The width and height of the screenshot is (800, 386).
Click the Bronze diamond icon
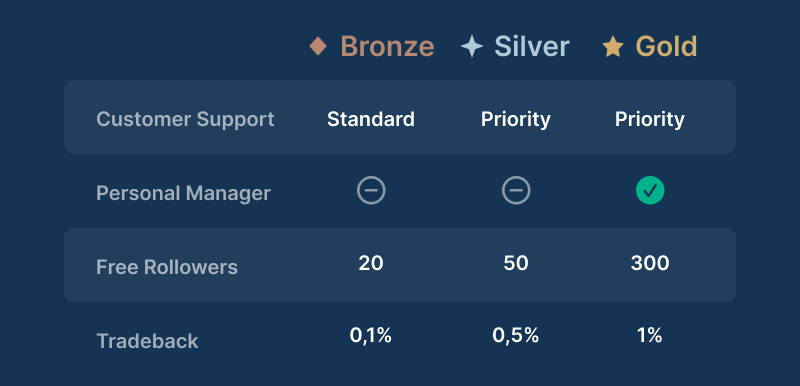point(318,46)
